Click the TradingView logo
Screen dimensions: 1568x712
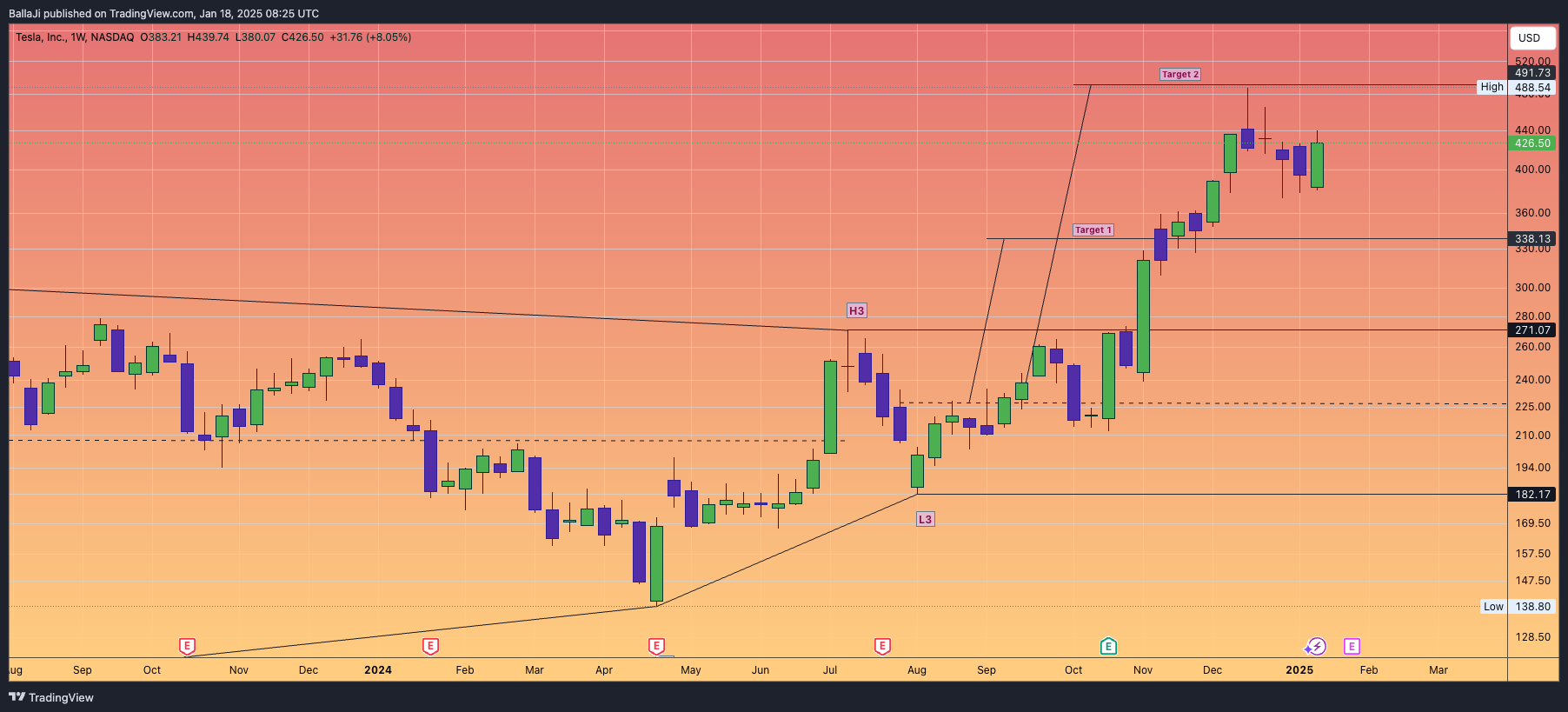click(51, 697)
